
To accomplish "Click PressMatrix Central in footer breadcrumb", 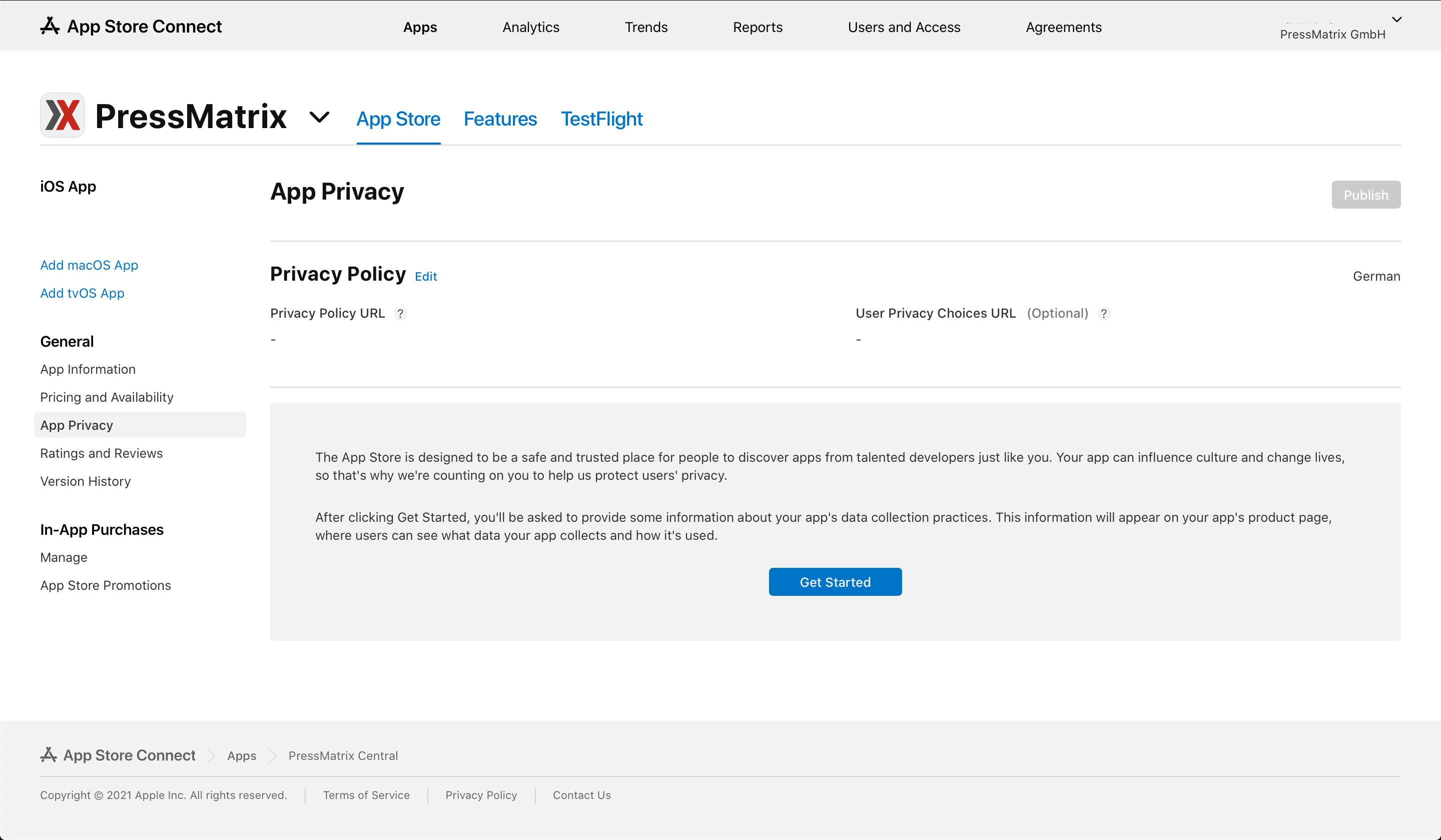I will (x=343, y=755).
